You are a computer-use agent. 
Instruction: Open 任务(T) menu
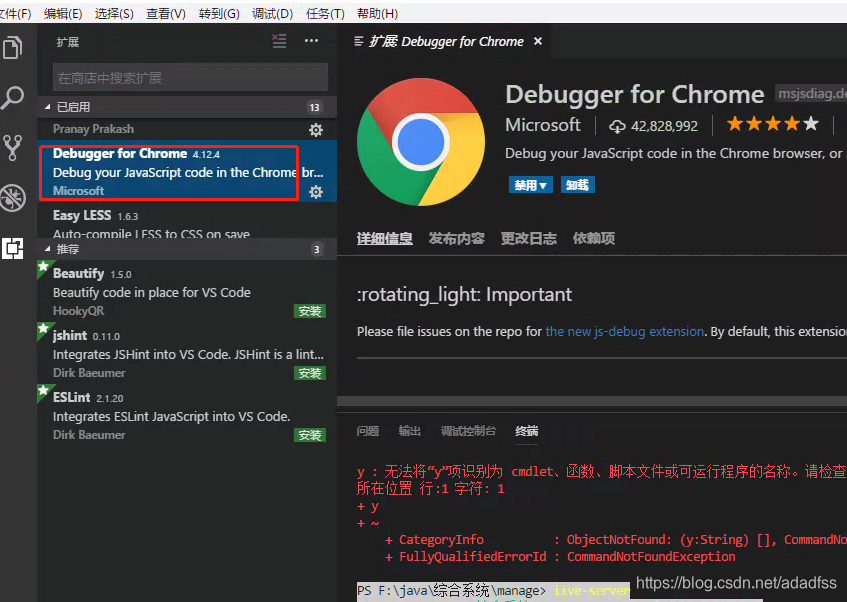(325, 14)
